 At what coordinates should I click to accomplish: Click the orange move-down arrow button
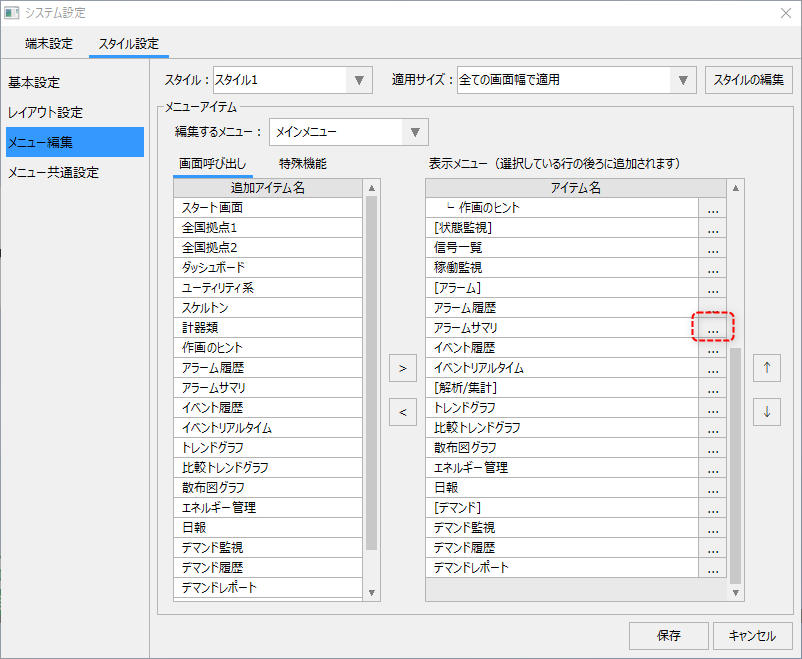click(767, 411)
